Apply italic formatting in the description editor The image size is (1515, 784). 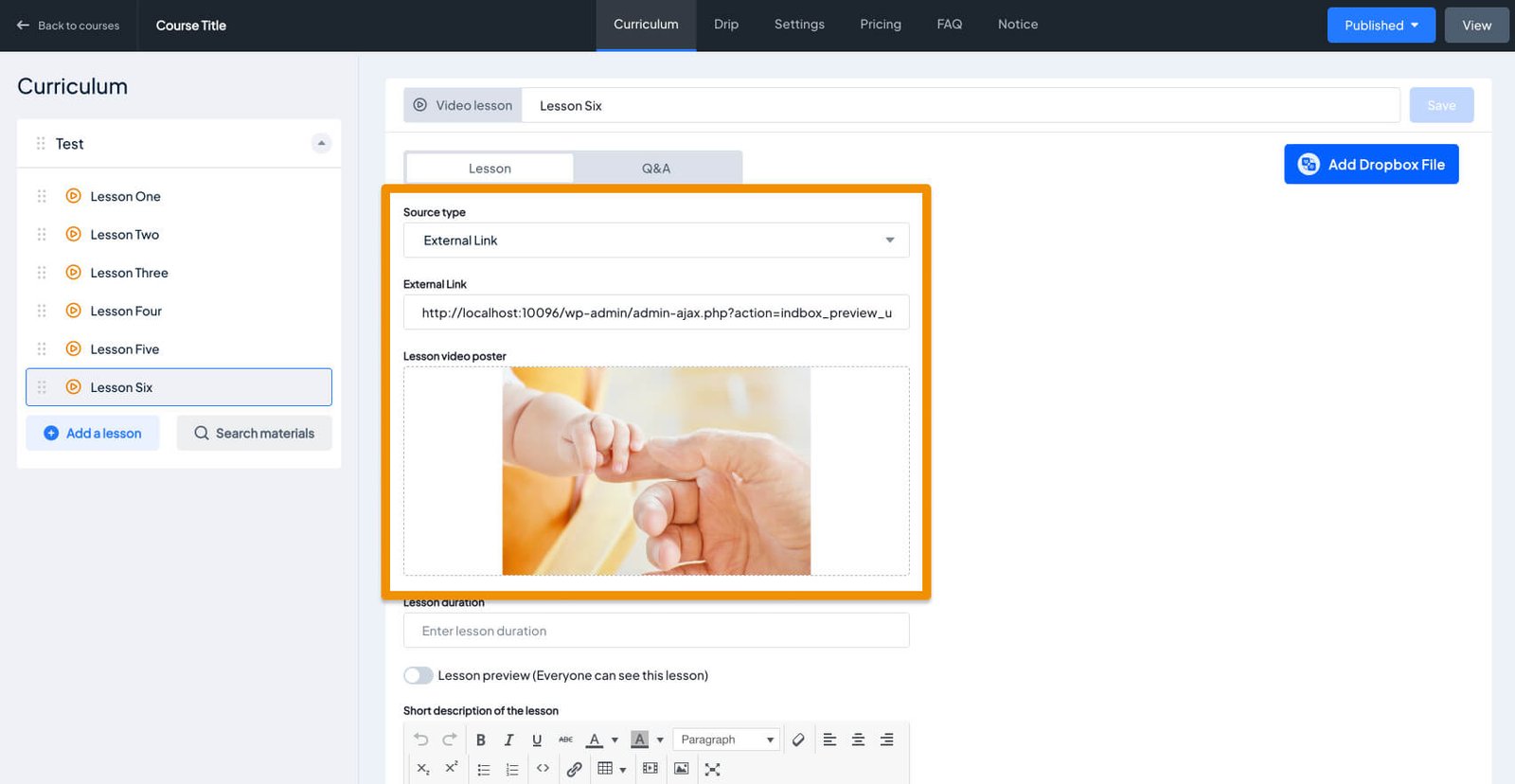pyautogui.click(x=508, y=739)
